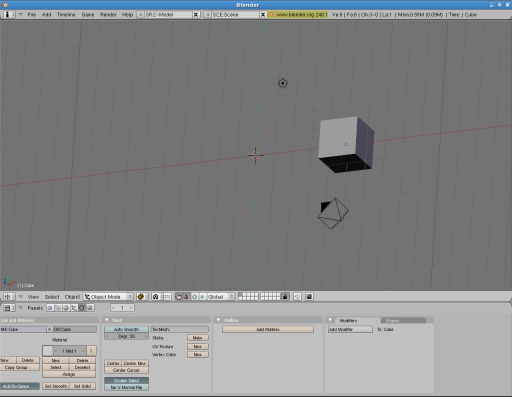Open the Timeline menu

66,15
